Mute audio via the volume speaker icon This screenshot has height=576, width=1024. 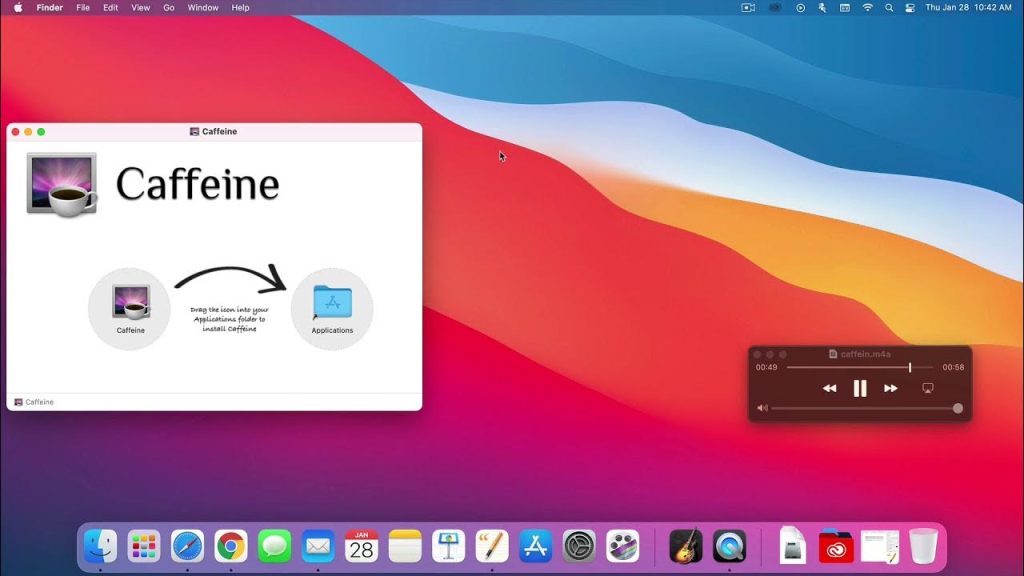coord(762,407)
